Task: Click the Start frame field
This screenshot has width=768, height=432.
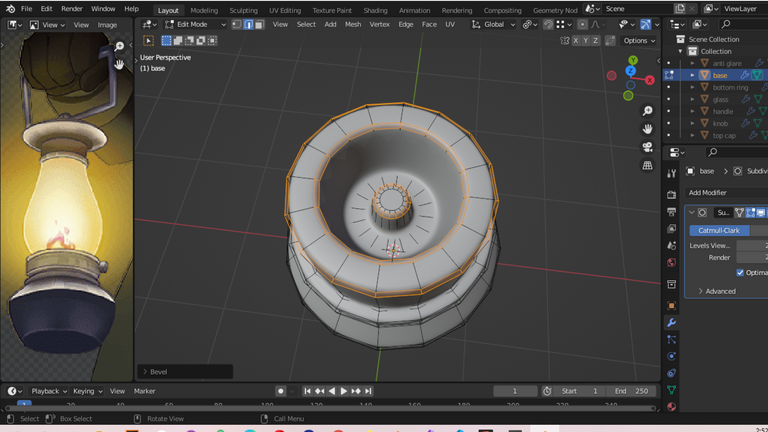Action: [580, 391]
